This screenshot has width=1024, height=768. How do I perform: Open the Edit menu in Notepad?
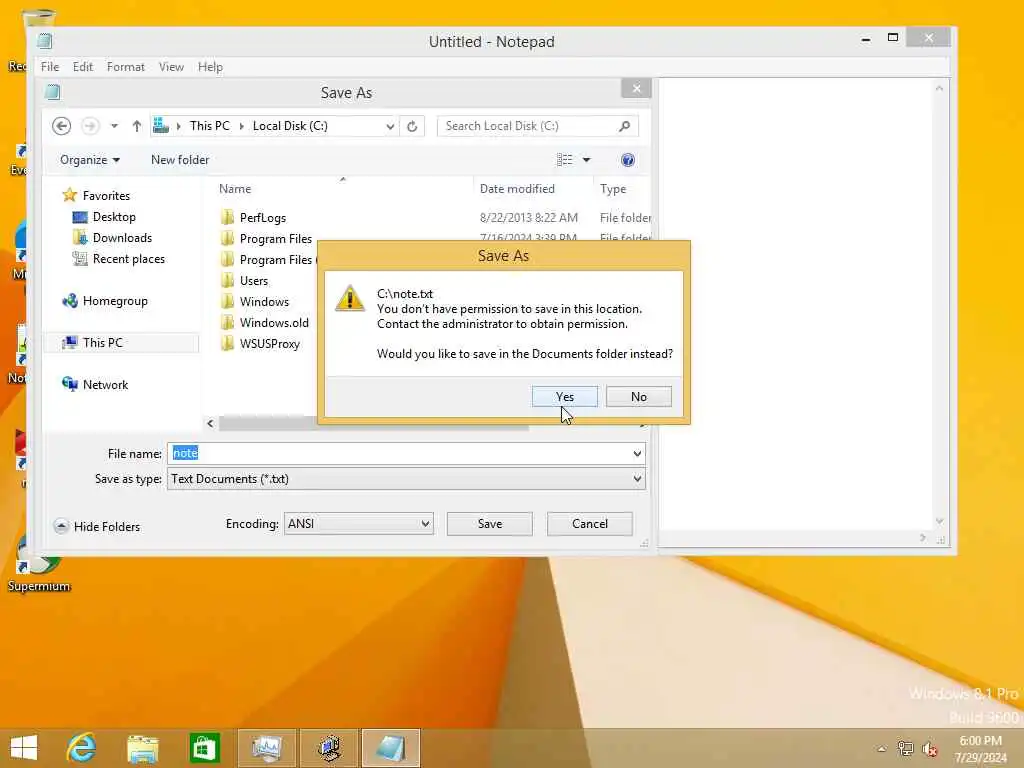click(x=82, y=67)
